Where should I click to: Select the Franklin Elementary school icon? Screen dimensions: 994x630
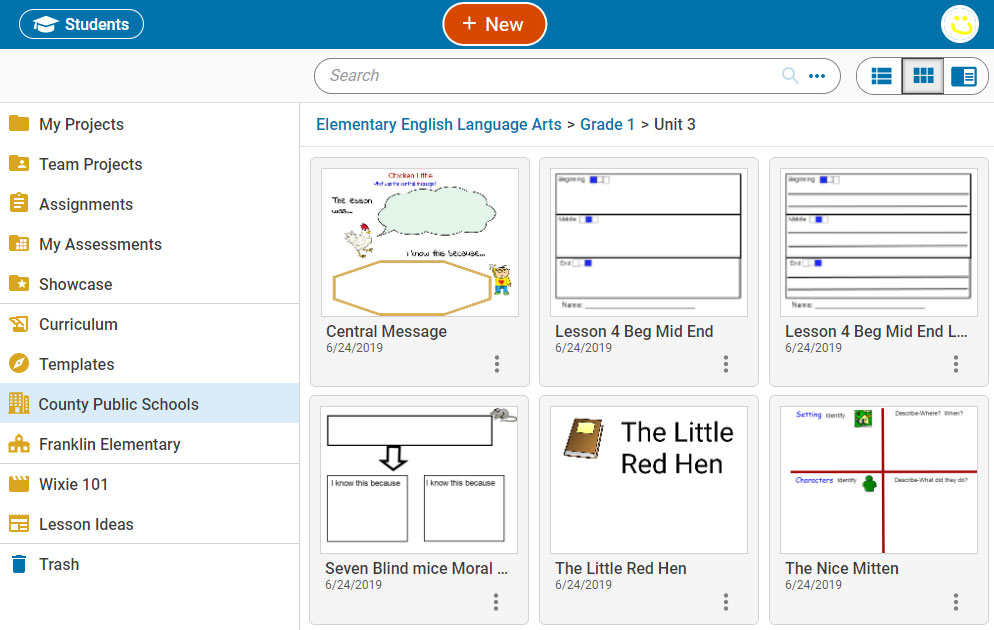(x=19, y=444)
